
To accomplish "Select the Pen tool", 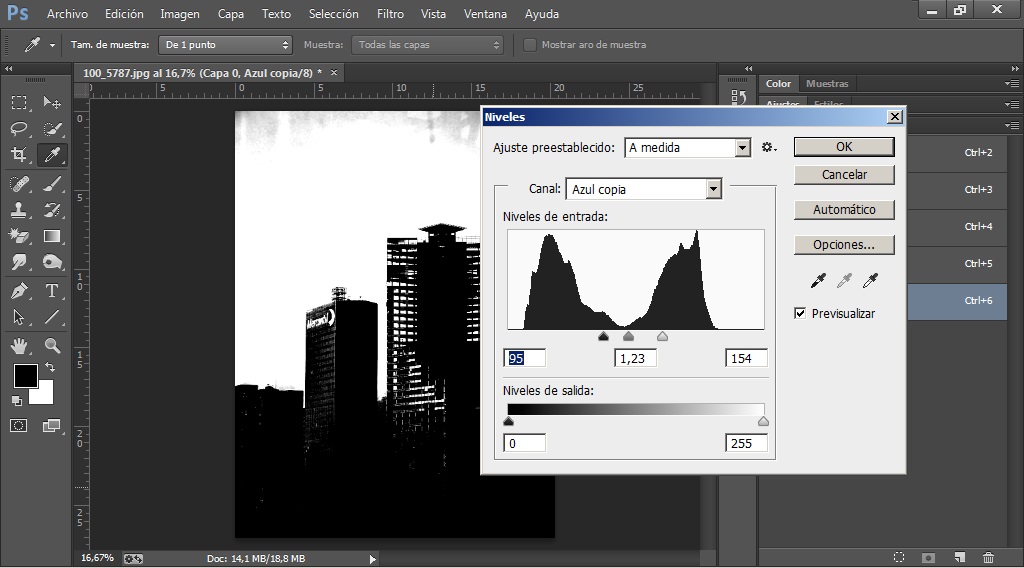I will click(19, 291).
